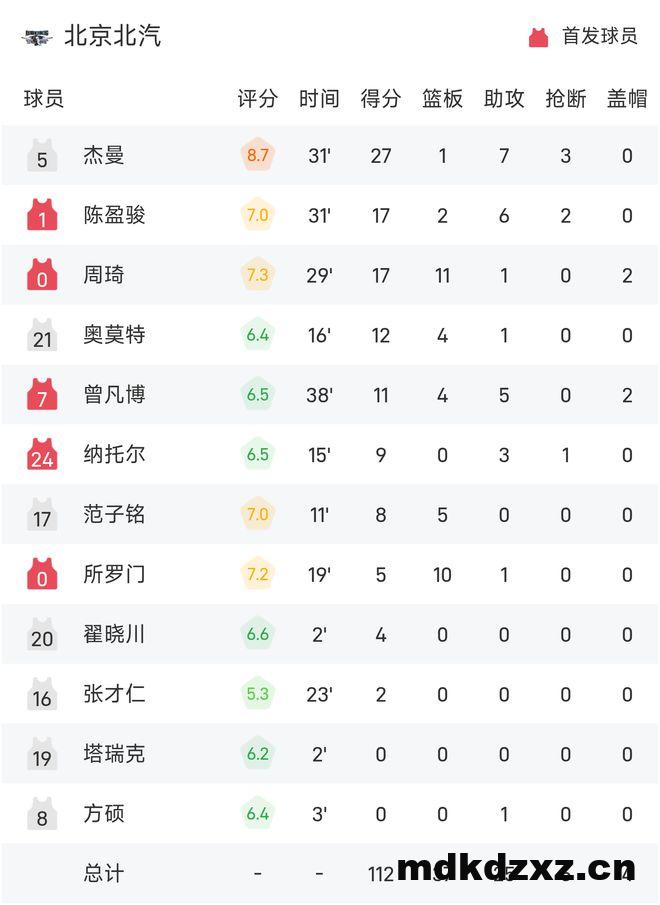
Task: Click the red 首发球员 jersey legend icon
Action: click(538, 37)
